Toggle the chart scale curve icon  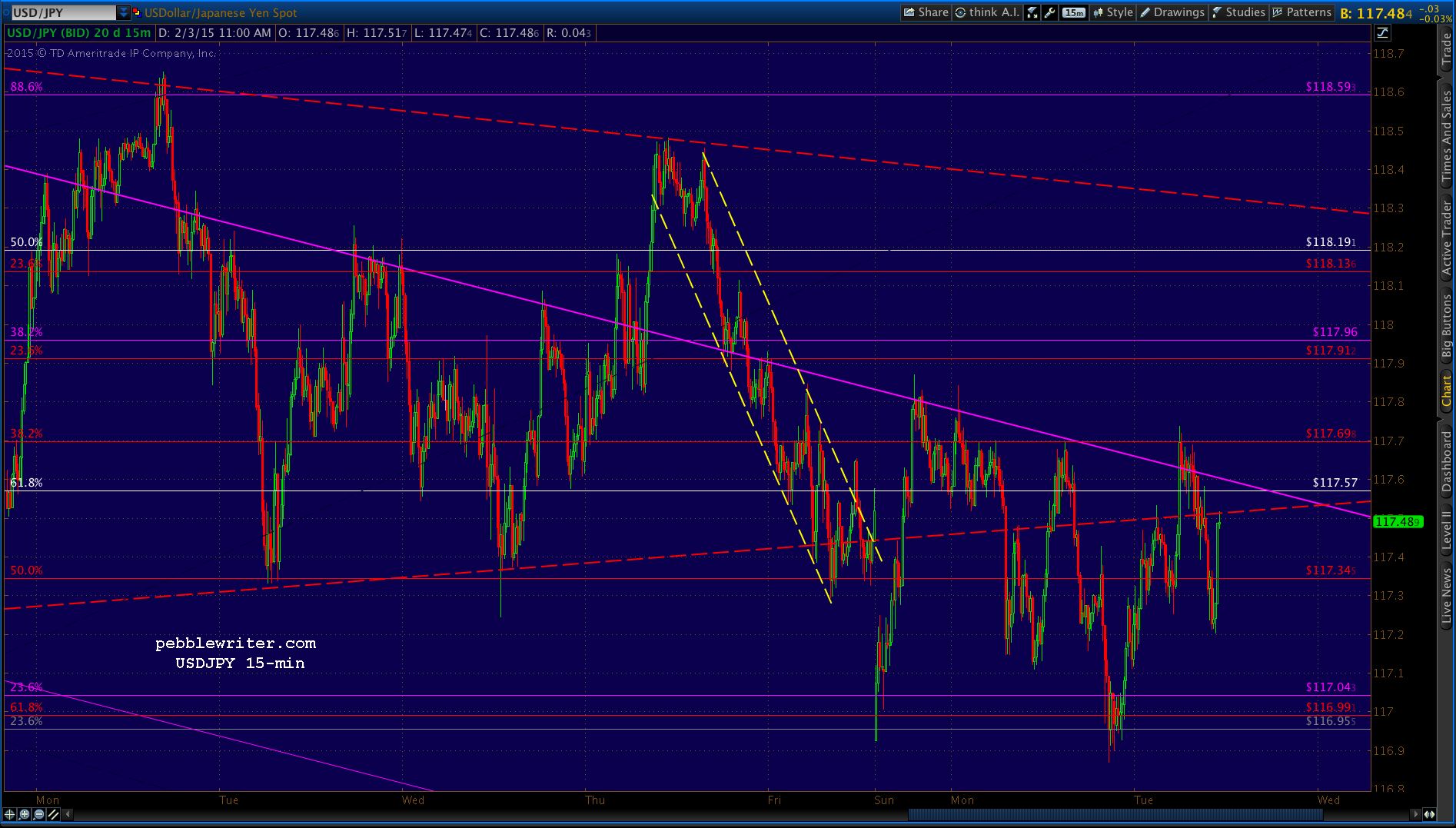1383,33
